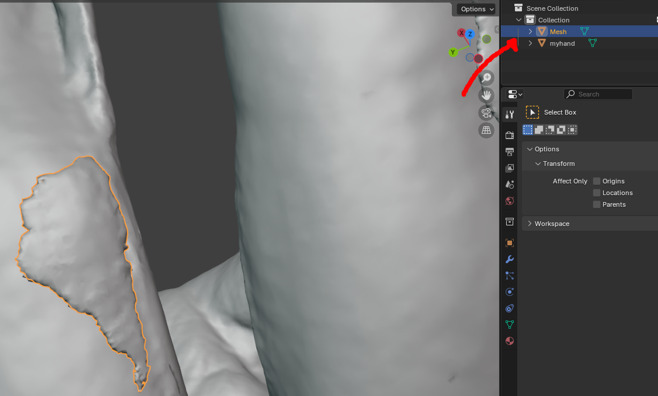Choose Extend selection mode icon
The height and width of the screenshot is (396, 658).
[x=539, y=130]
